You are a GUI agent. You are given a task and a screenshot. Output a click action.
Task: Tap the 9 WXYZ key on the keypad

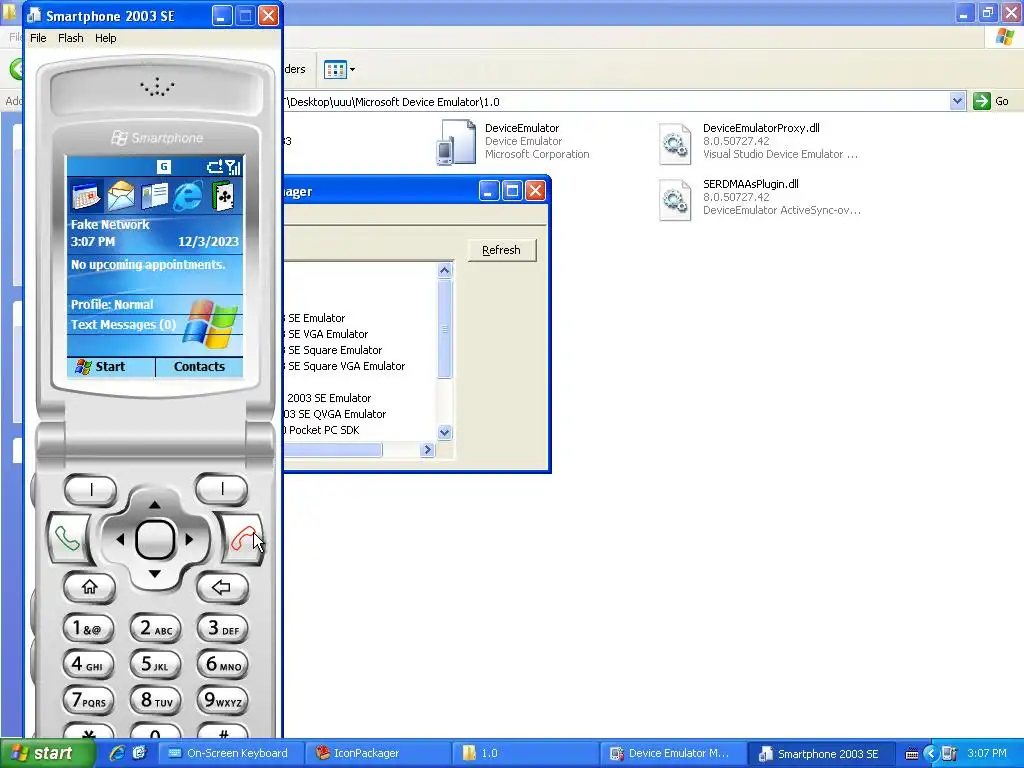pyautogui.click(x=223, y=701)
